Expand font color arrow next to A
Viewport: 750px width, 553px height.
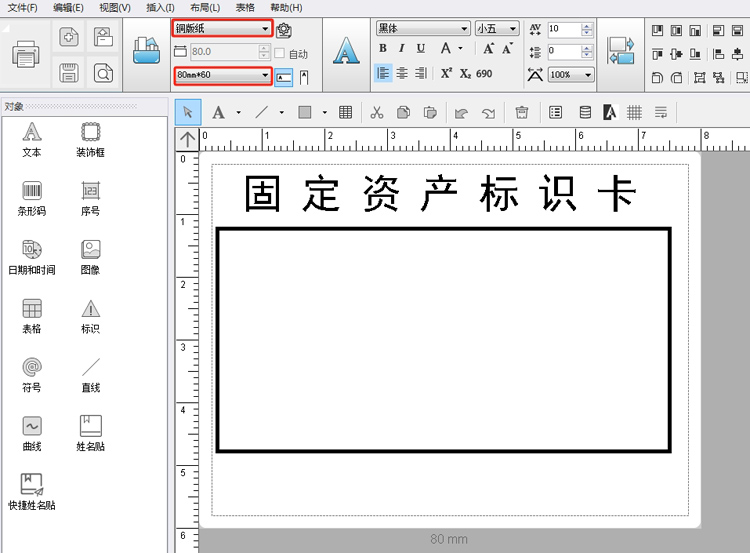coord(460,48)
